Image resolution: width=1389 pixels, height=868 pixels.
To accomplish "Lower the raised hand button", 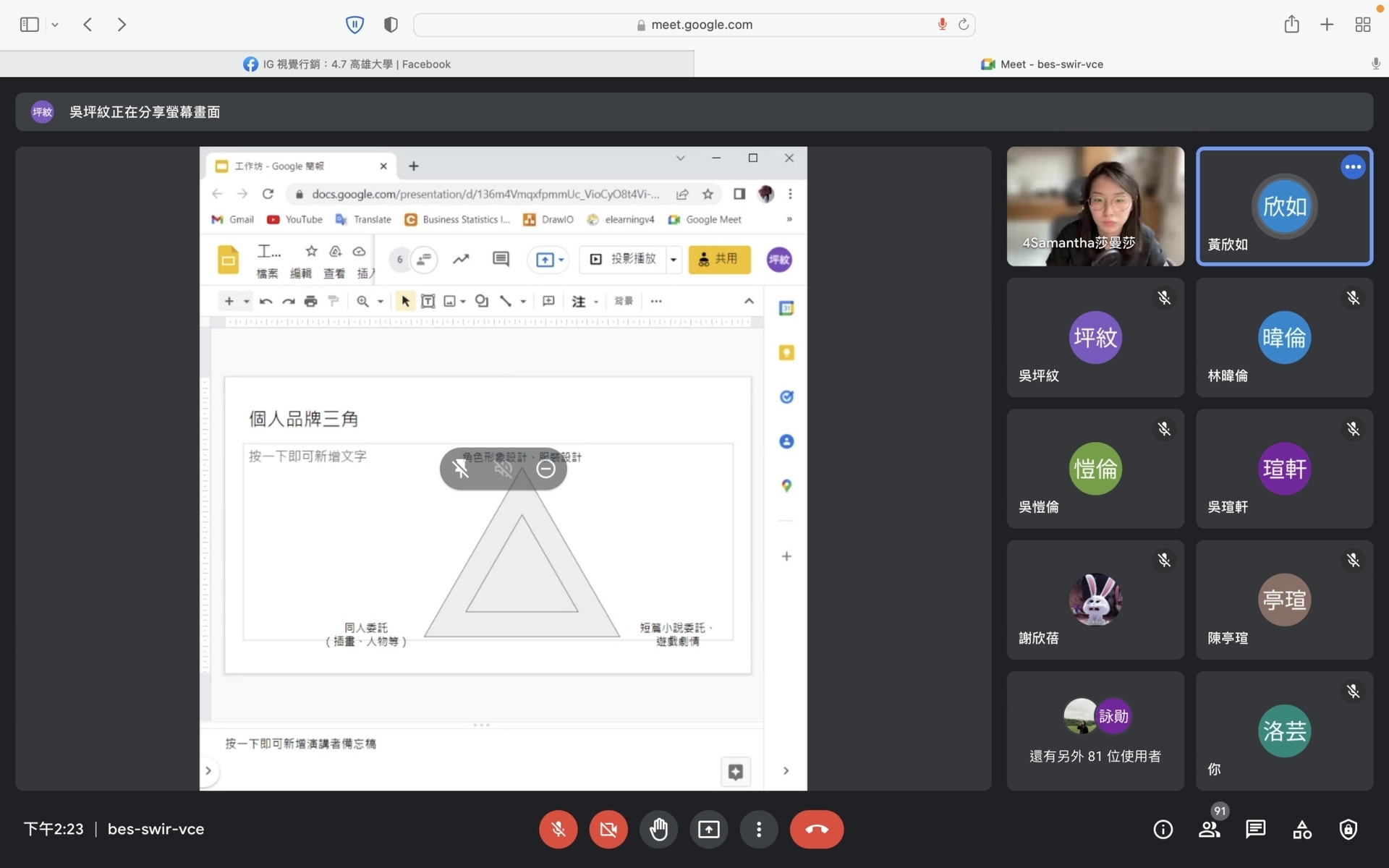I will tap(658, 829).
